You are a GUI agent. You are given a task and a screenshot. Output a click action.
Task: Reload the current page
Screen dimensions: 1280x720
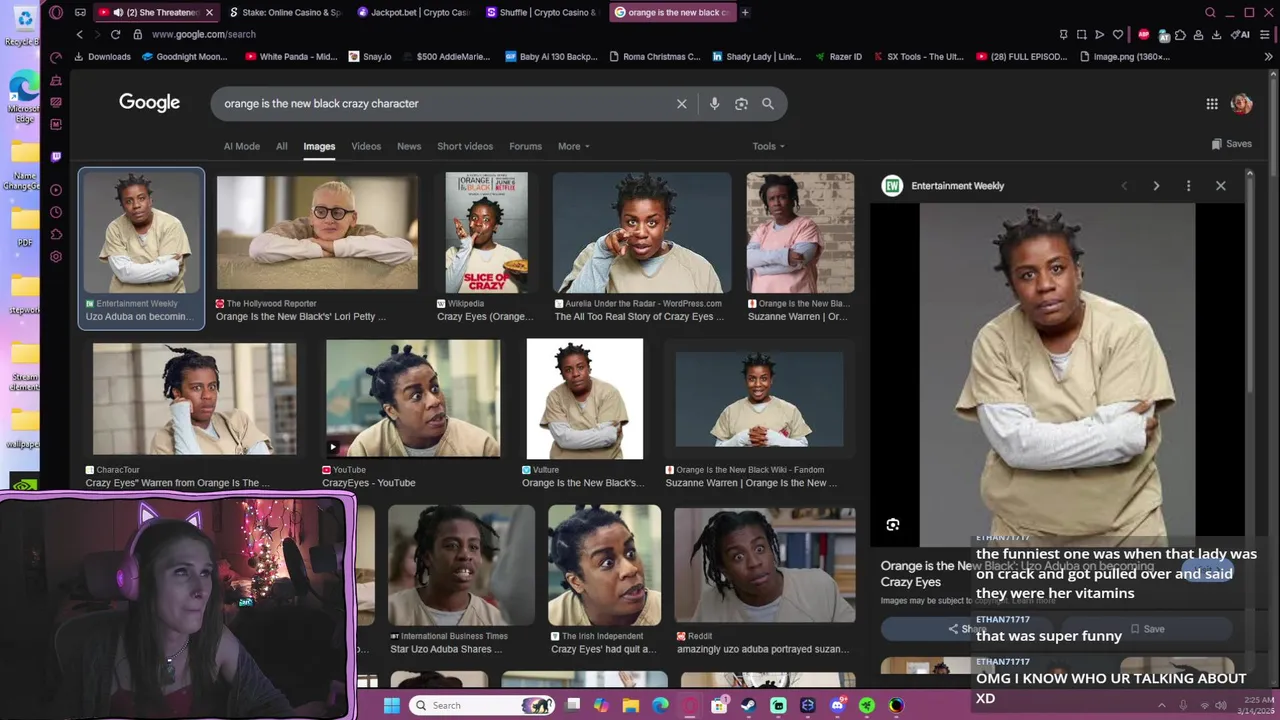point(115,34)
